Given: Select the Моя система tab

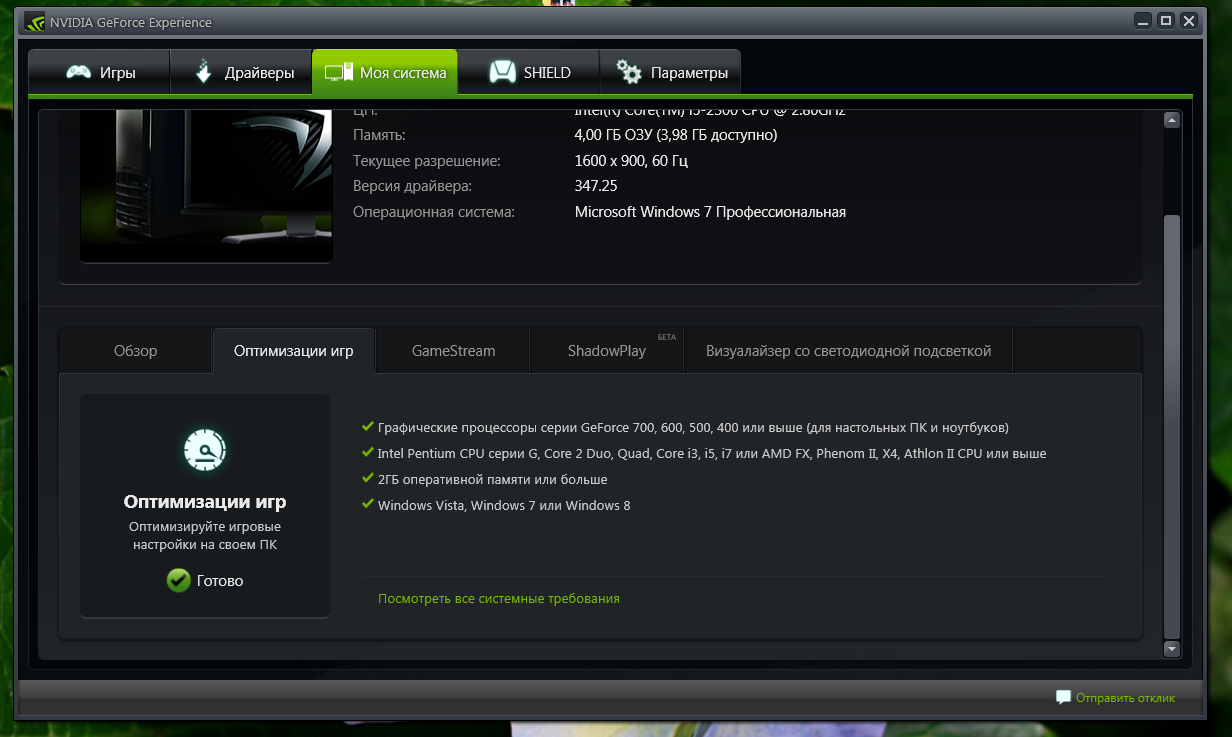Looking at the screenshot, I should (x=385, y=72).
